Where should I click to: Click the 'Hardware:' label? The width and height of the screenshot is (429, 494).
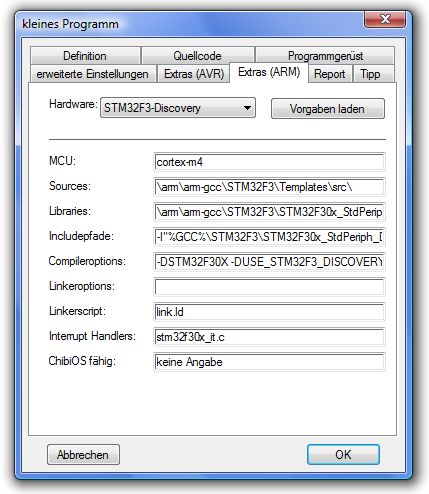pyautogui.click(x=73, y=104)
